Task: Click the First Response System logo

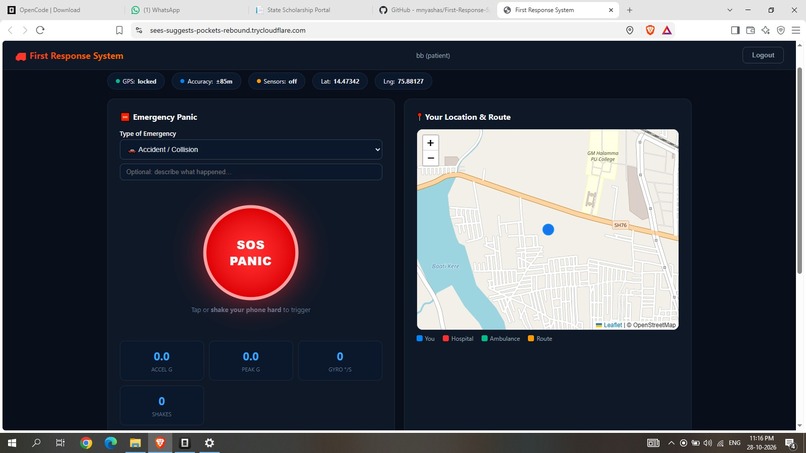Action: (69, 56)
